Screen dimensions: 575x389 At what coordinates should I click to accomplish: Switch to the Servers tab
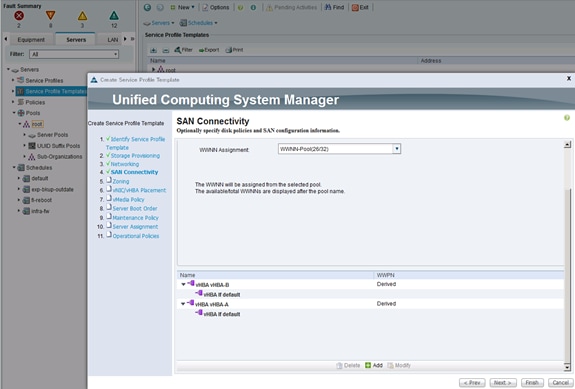[x=76, y=40]
